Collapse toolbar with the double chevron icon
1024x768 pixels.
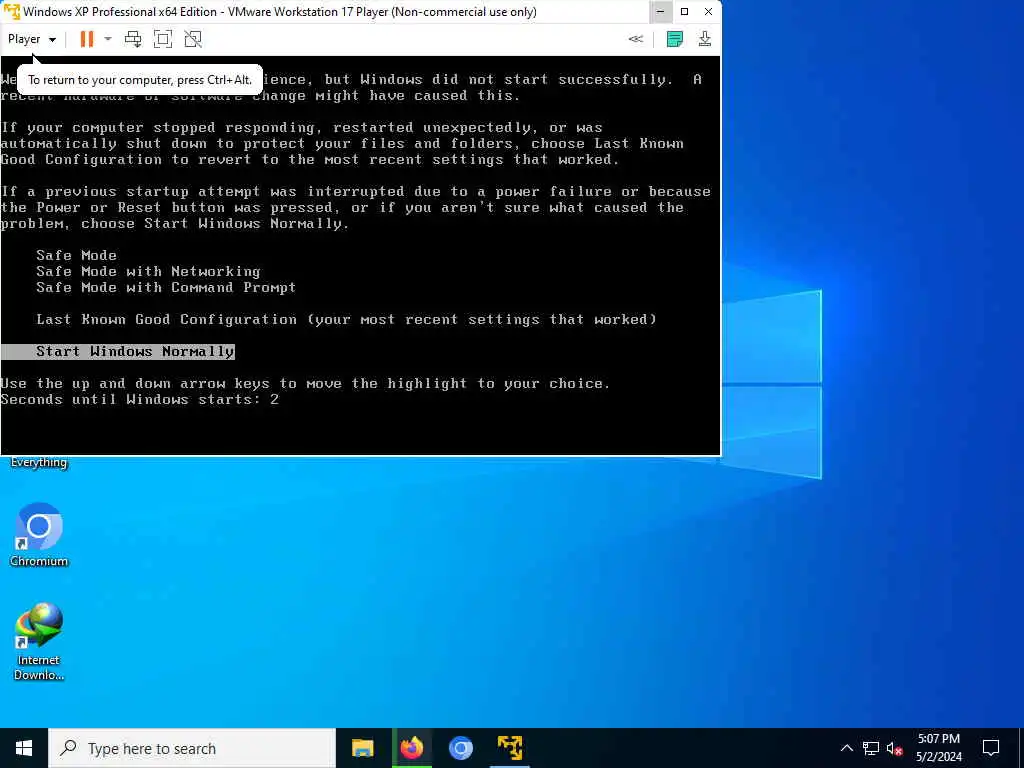tap(635, 39)
